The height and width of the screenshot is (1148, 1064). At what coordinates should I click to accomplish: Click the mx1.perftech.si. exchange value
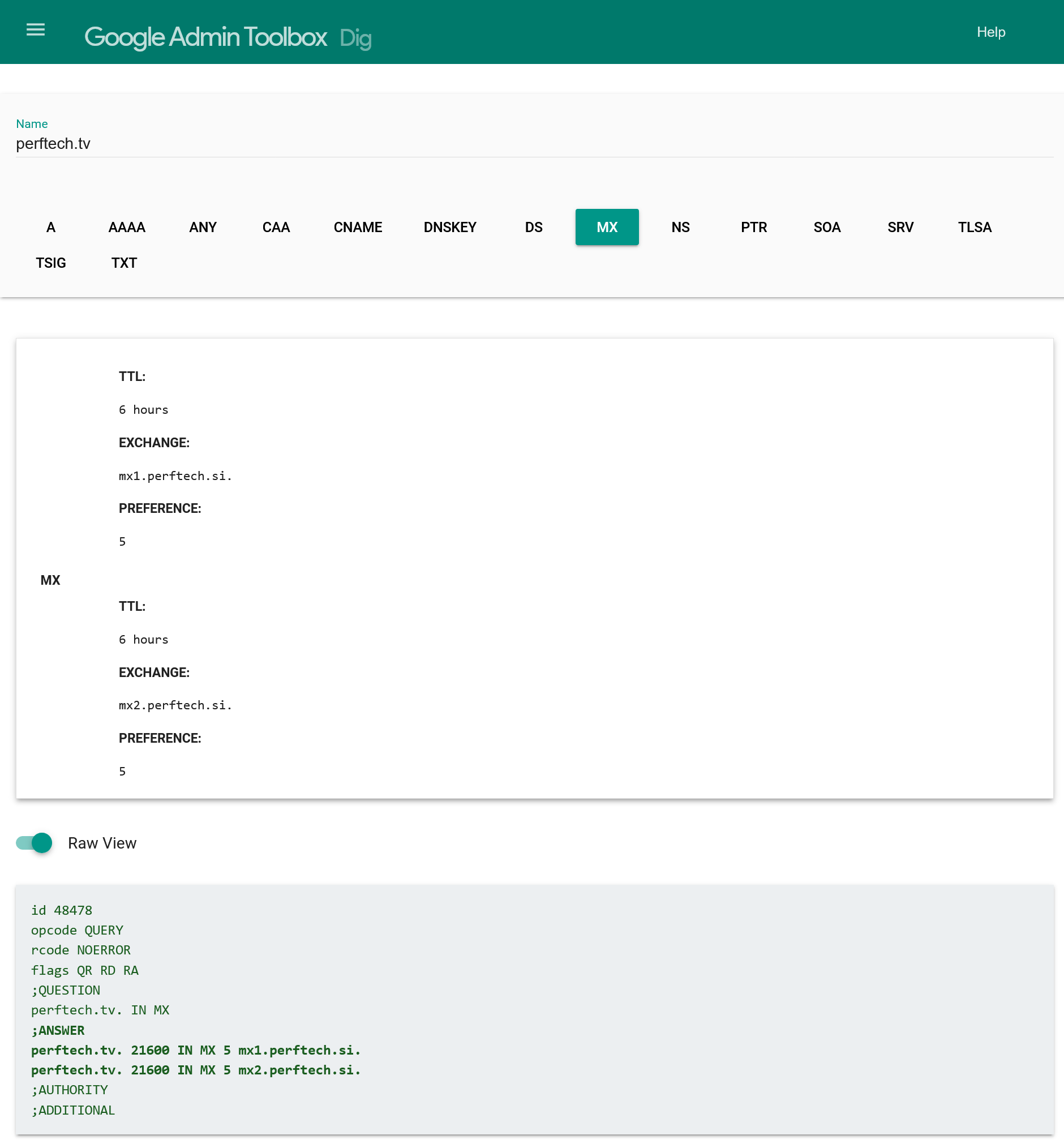pos(175,476)
